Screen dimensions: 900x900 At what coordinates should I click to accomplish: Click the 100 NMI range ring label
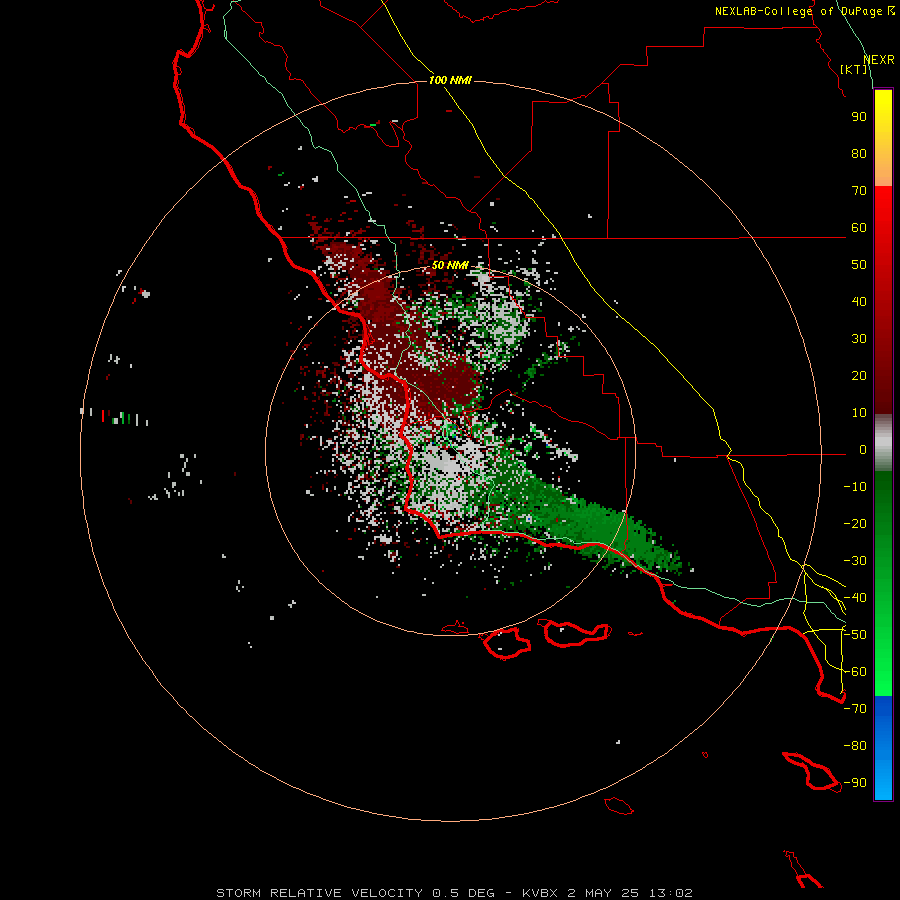coord(450,80)
